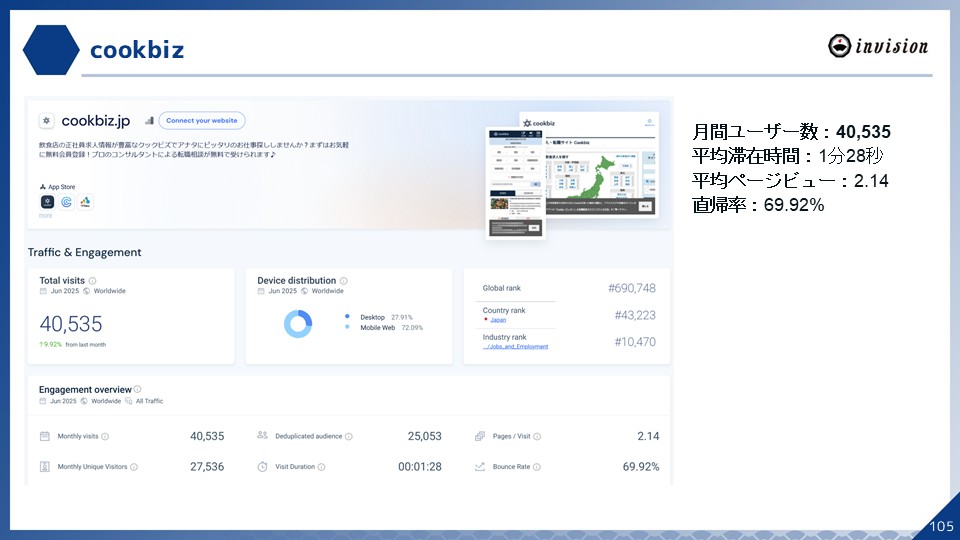Click the Connect your website button
Image resolution: width=960 pixels, height=540 pixels.
coord(201,121)
